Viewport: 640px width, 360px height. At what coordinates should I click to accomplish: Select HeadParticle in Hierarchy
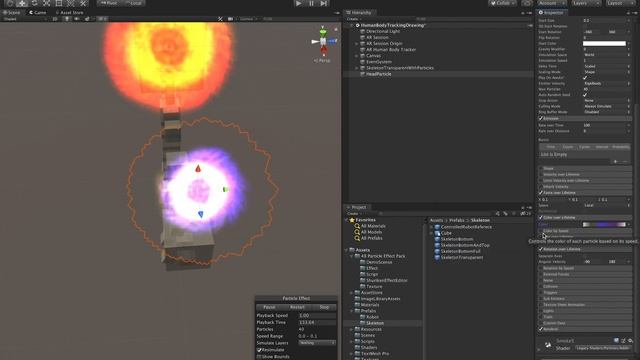click(378, 74)
